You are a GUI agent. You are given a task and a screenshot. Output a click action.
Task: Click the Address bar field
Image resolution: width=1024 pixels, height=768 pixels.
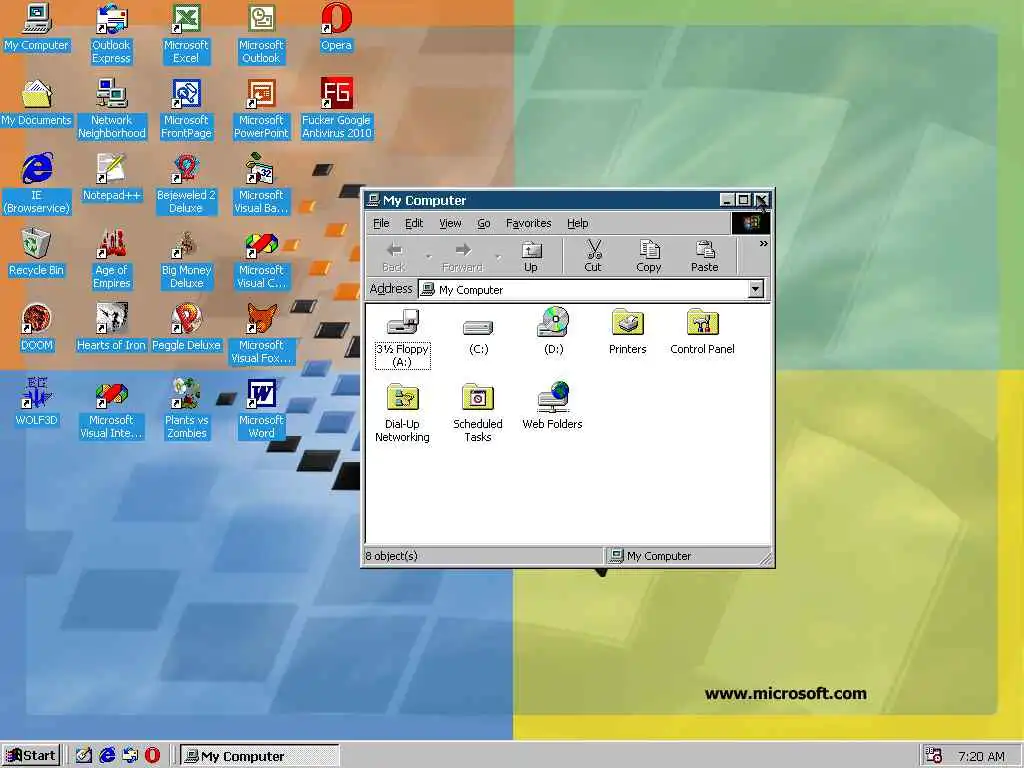[591, 289]
